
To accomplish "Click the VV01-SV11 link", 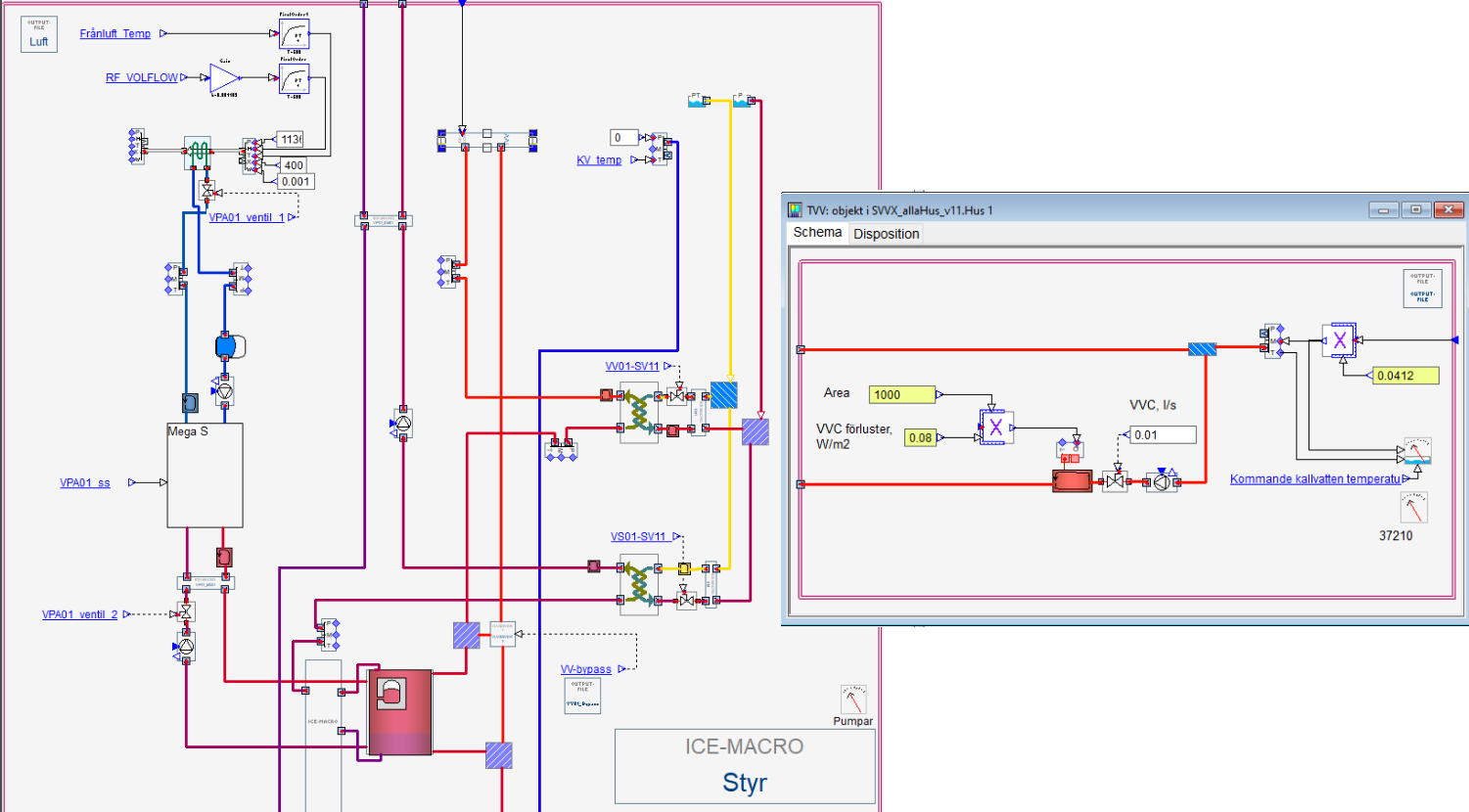I will 632,366.
